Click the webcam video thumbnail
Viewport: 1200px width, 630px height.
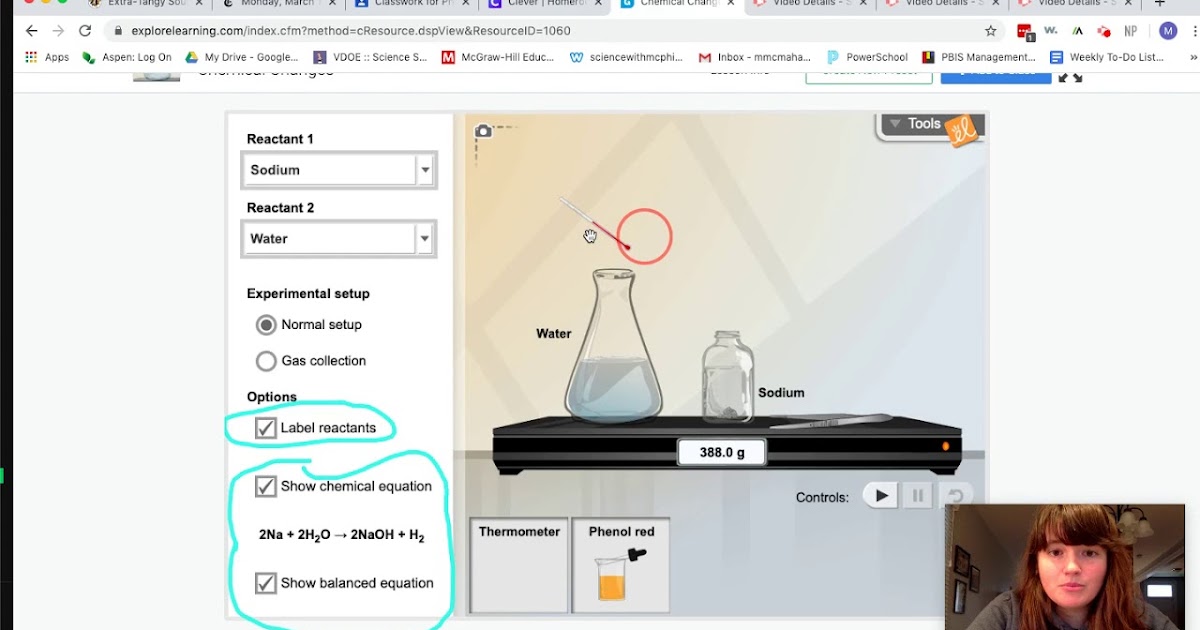1064,566
